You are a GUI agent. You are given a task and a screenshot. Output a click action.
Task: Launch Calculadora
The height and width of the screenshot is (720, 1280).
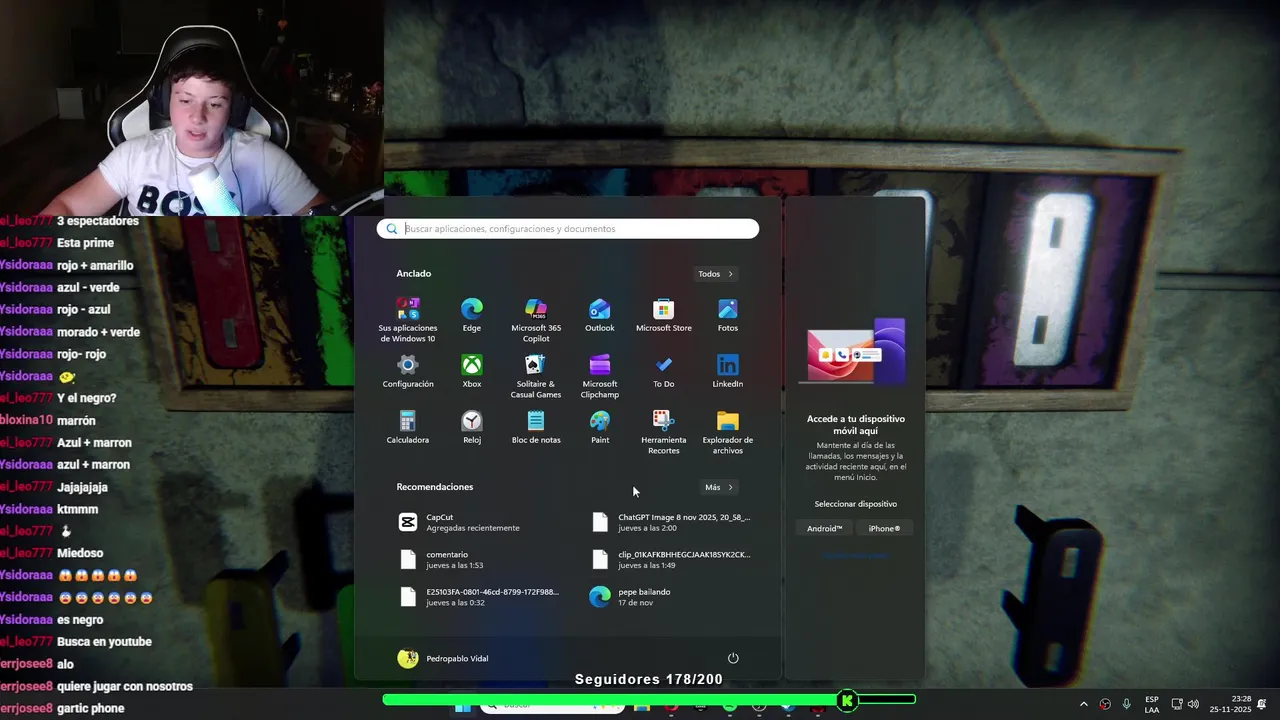[x=407, y=428]
